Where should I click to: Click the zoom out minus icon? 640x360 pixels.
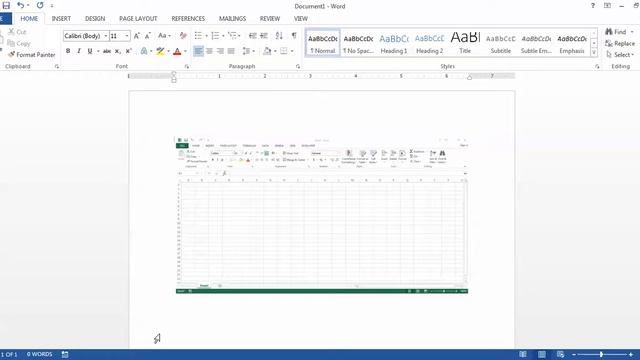coord(574,355)
